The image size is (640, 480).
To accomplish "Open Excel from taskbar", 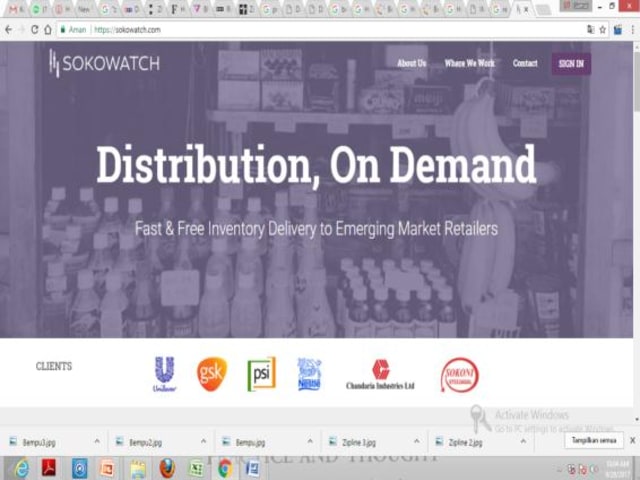I will tap(197, 468).
